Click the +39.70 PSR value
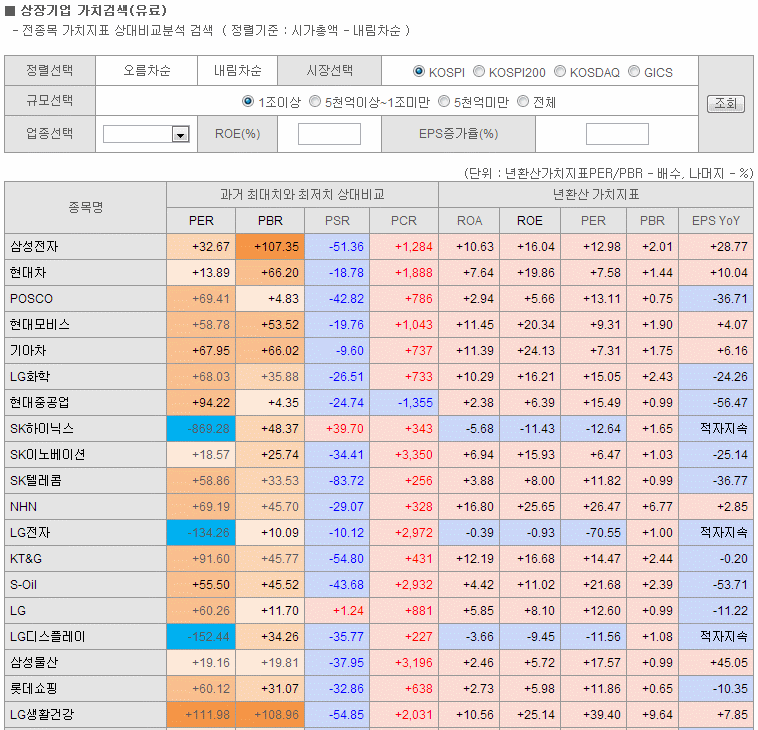Viewport: 758px width, 730px height. pos(345,429)
